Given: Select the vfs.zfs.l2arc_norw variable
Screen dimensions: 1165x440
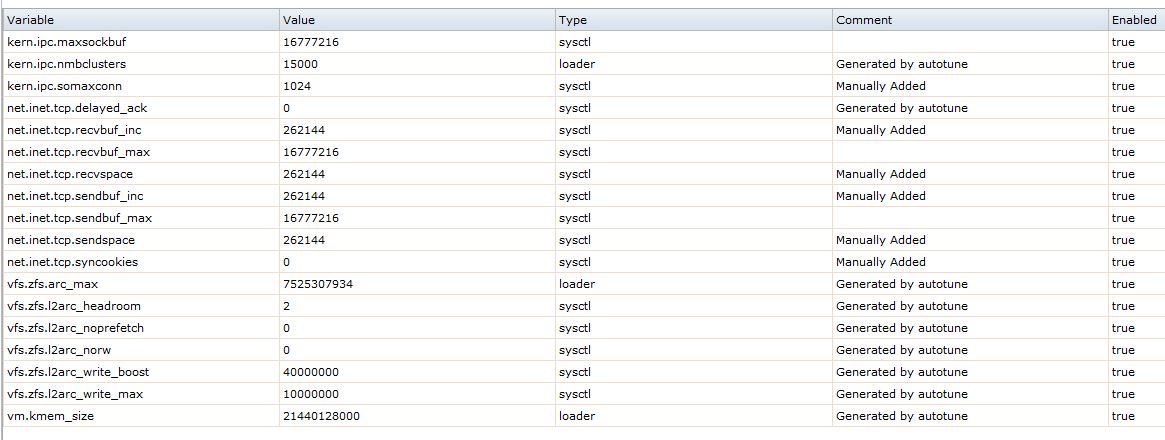Looking at the screenshot, I should pos(59,350).
